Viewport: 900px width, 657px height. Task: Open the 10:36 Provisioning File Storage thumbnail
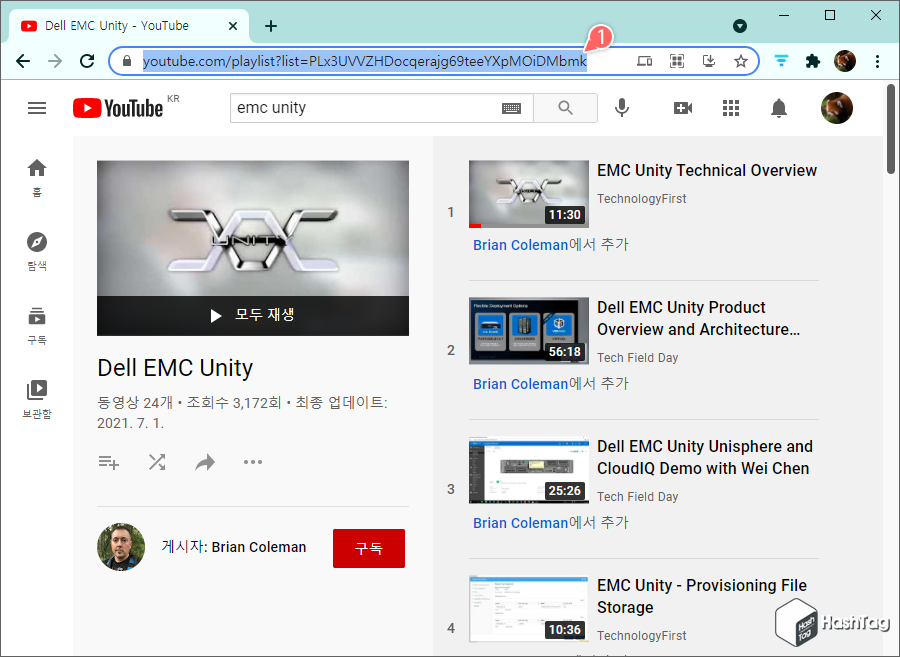tap(529, 609)
